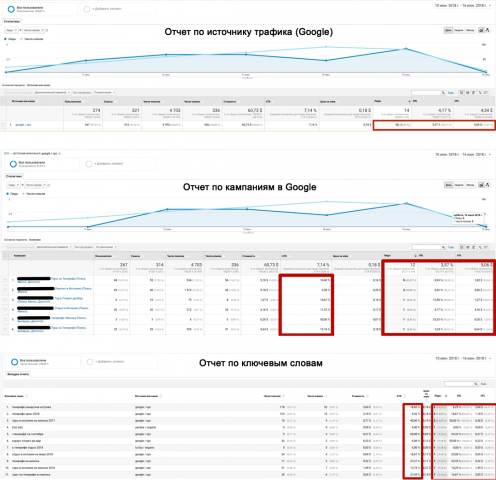
Task: Open sort type dropdown in traffic source report
Action: click(x=105, y=92)
